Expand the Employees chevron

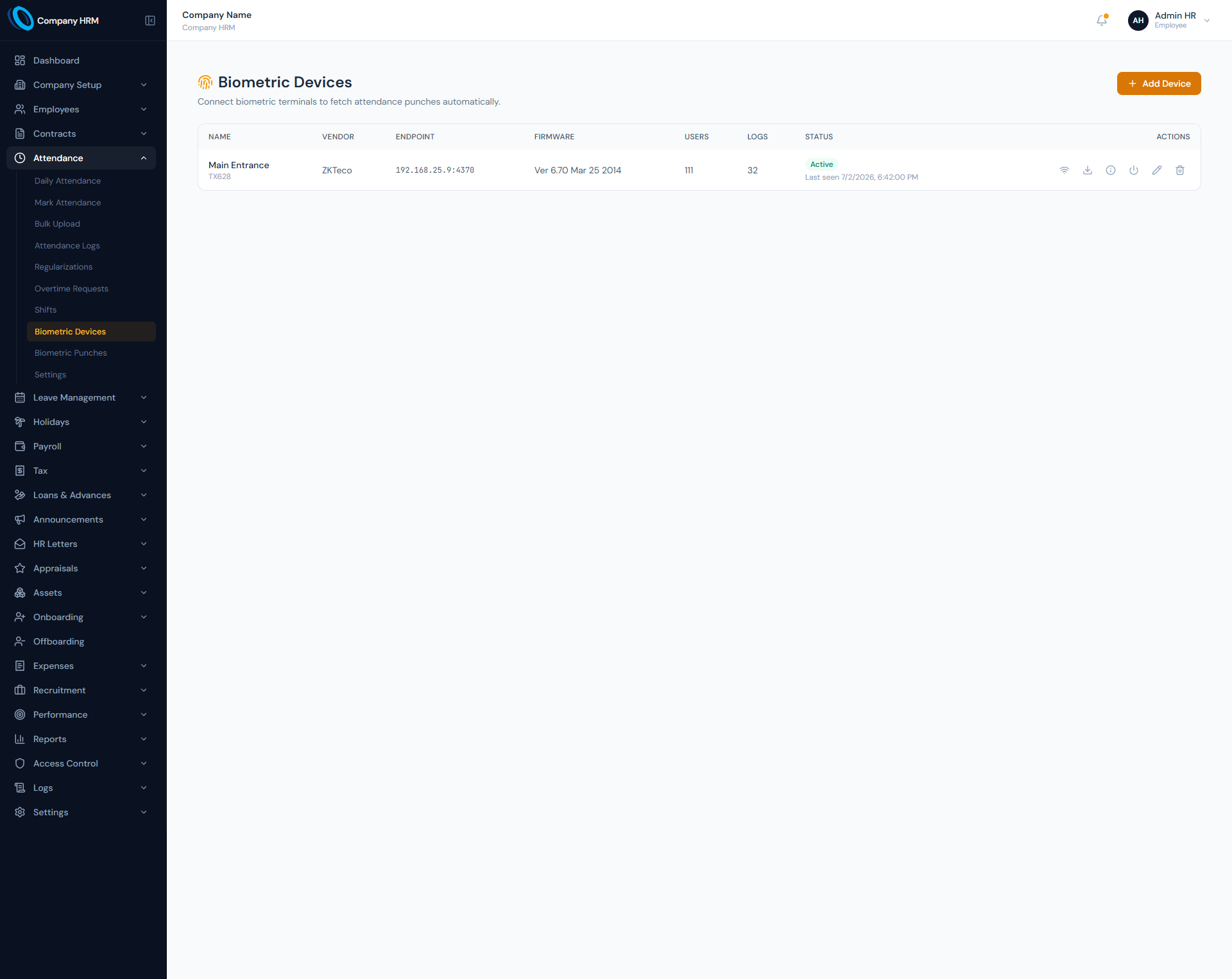[144, 109]
